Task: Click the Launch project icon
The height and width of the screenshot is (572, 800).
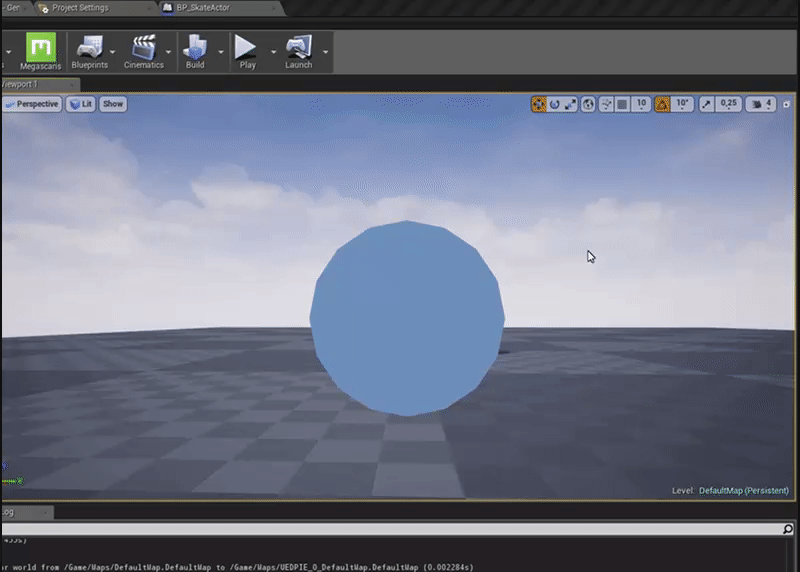Action: point(298,51)
